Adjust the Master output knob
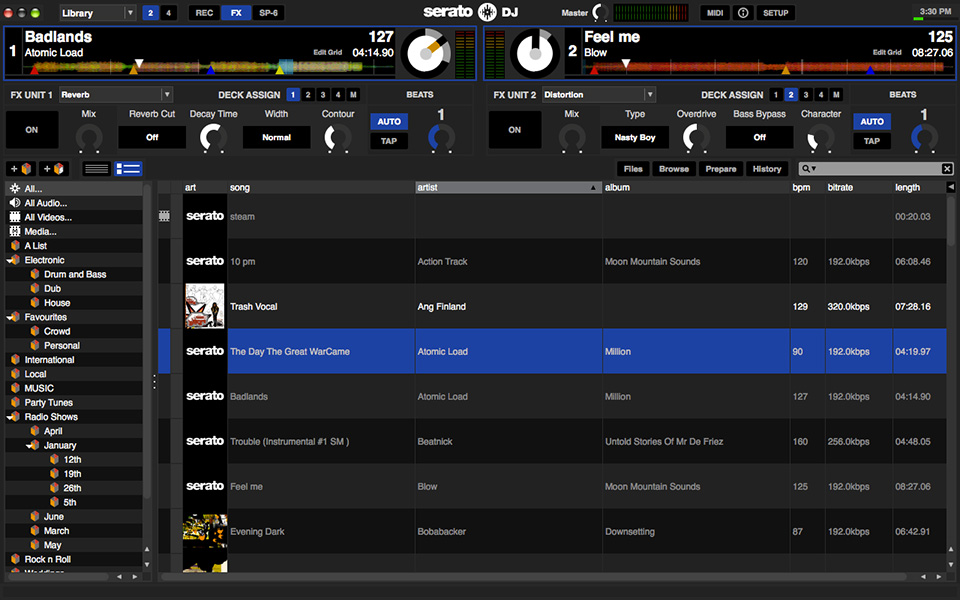 tap(600, 13)
